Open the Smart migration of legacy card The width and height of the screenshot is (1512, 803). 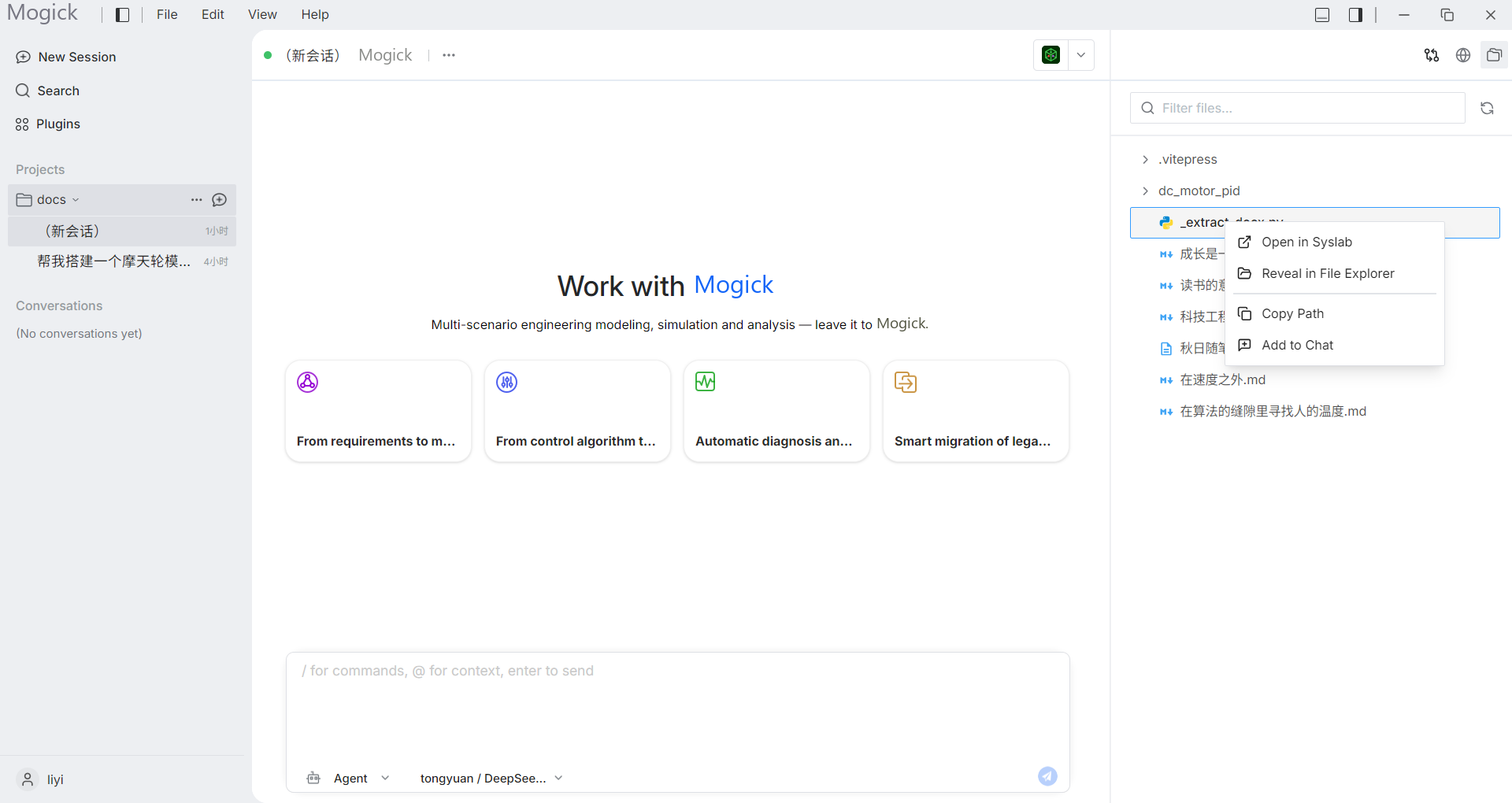point(976,411)
